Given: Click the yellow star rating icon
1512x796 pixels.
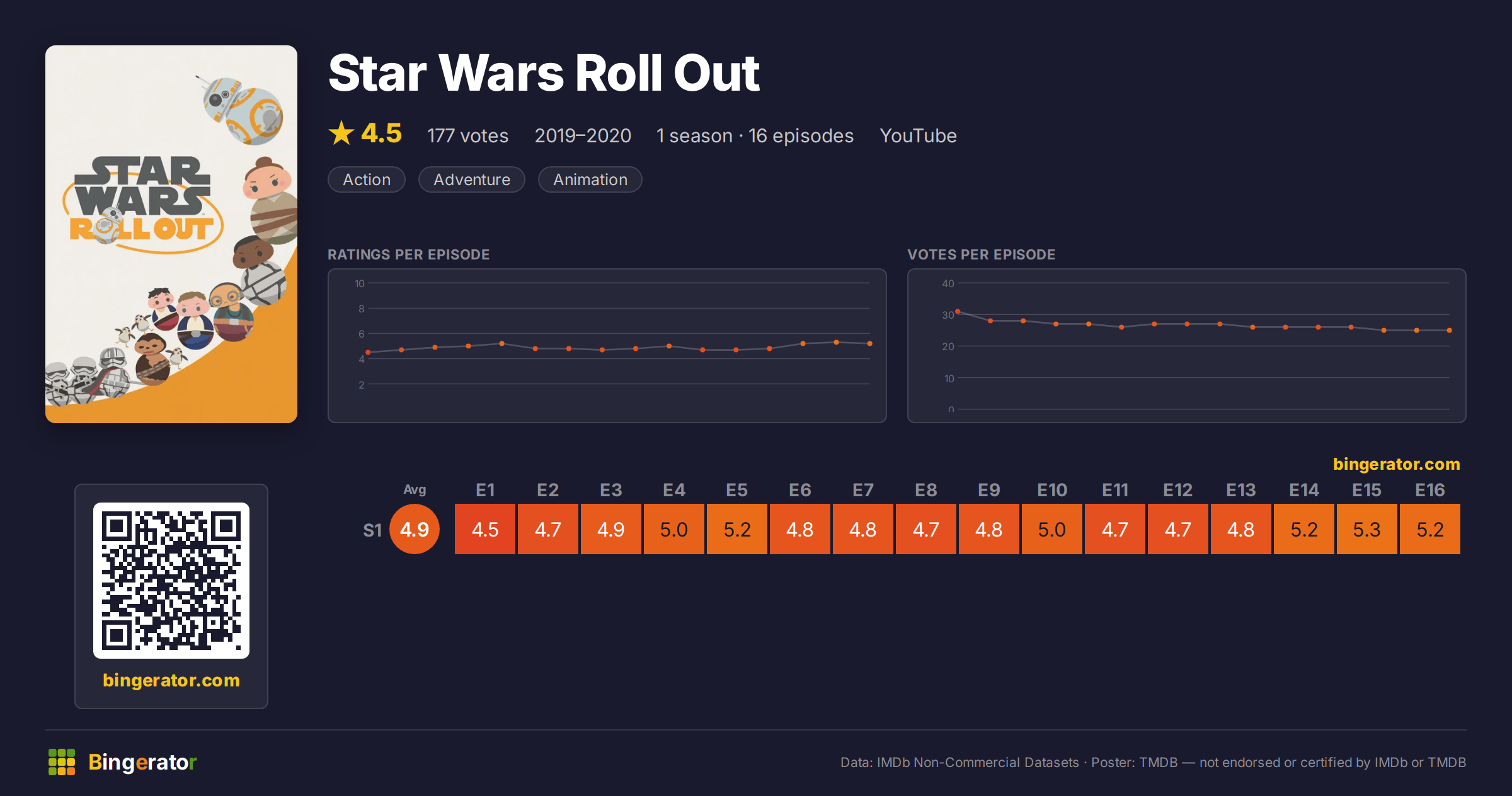Looking at the screenshot, I should tap(341, 133).
